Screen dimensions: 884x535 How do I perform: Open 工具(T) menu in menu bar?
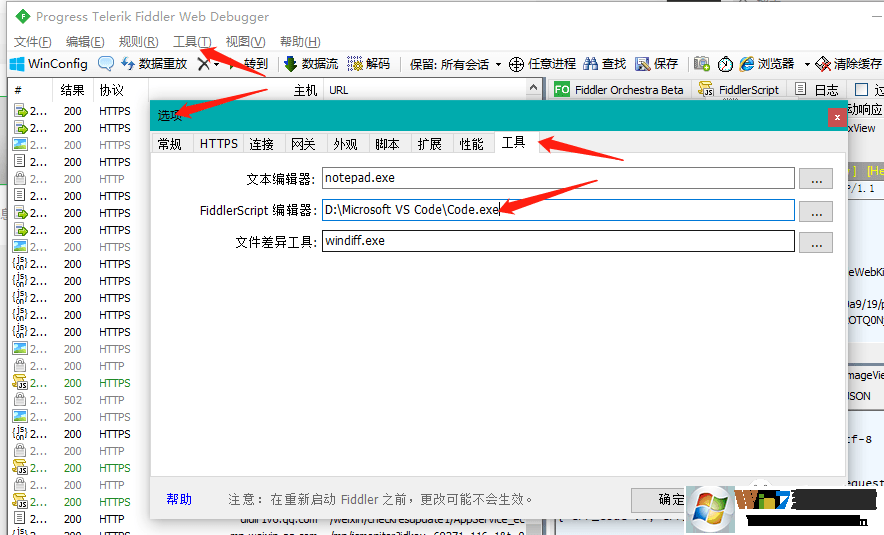[x=192, y=42]
